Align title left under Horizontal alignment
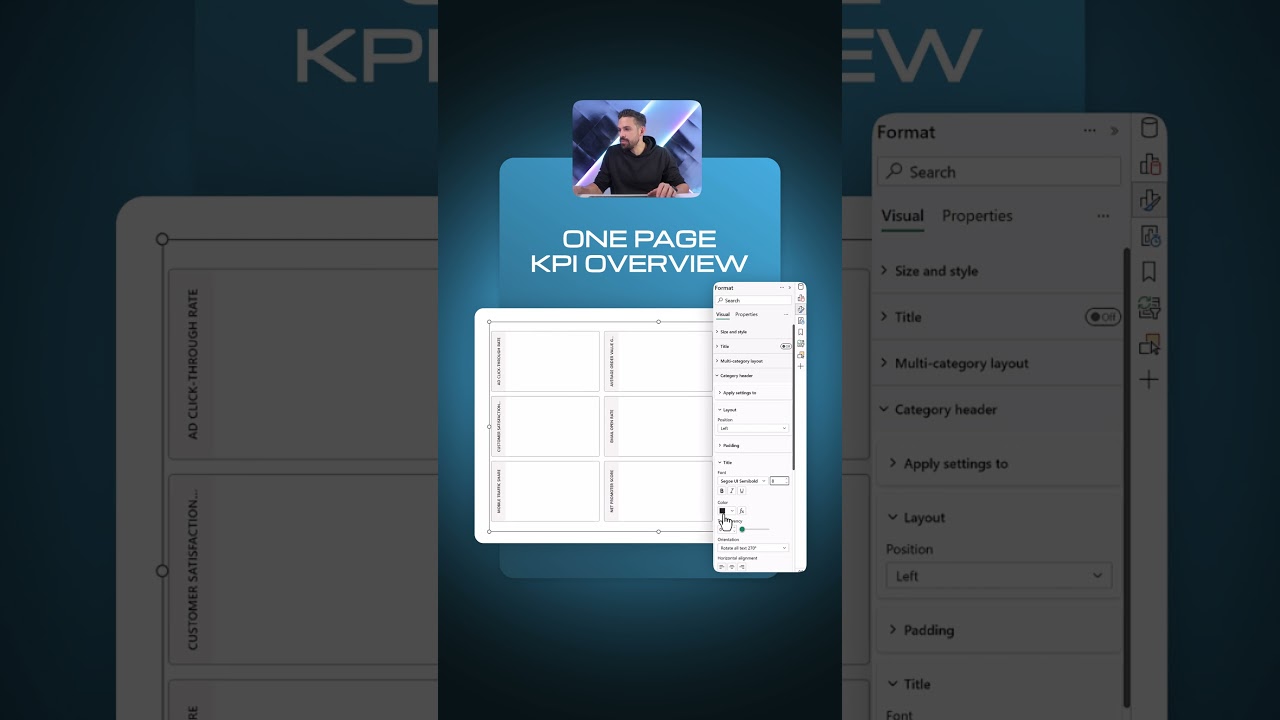Image resolution: width=1280 pixels, height=720 pixels. [x=721, y=567]
